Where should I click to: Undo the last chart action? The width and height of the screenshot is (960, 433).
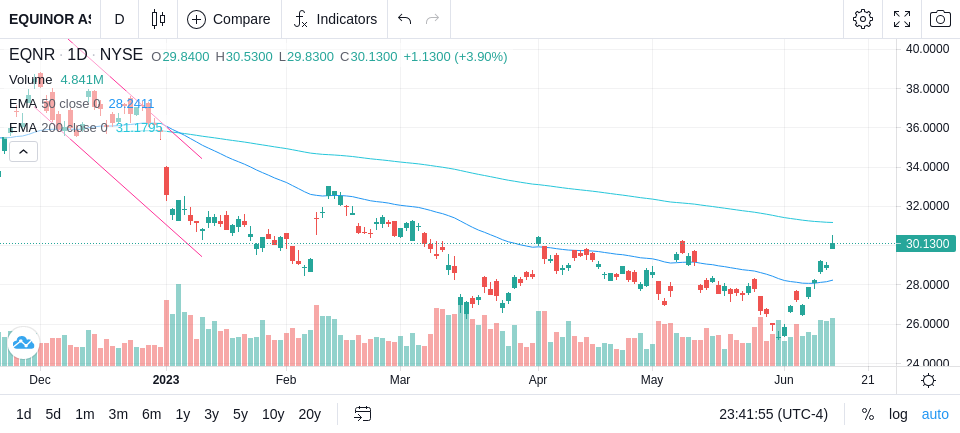point(404,19)
